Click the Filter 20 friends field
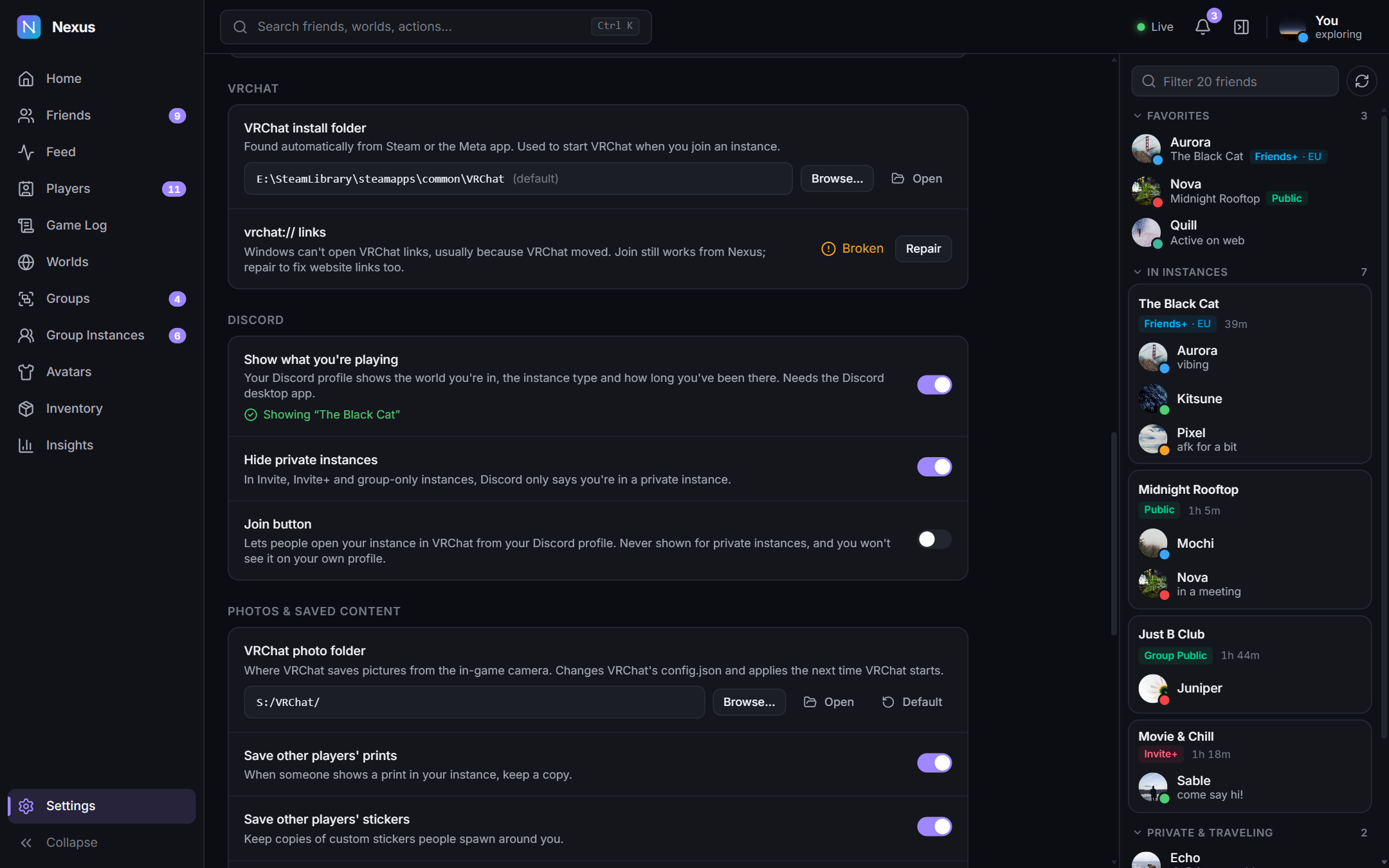Screen dimensions: 1389x868 click(1235, 81)
